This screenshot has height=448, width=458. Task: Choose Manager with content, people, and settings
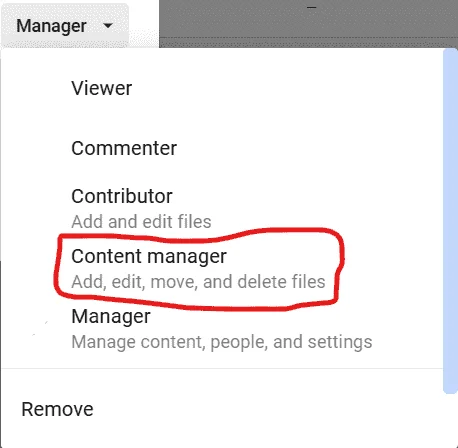pyautogui.click(x=222, y=328)
